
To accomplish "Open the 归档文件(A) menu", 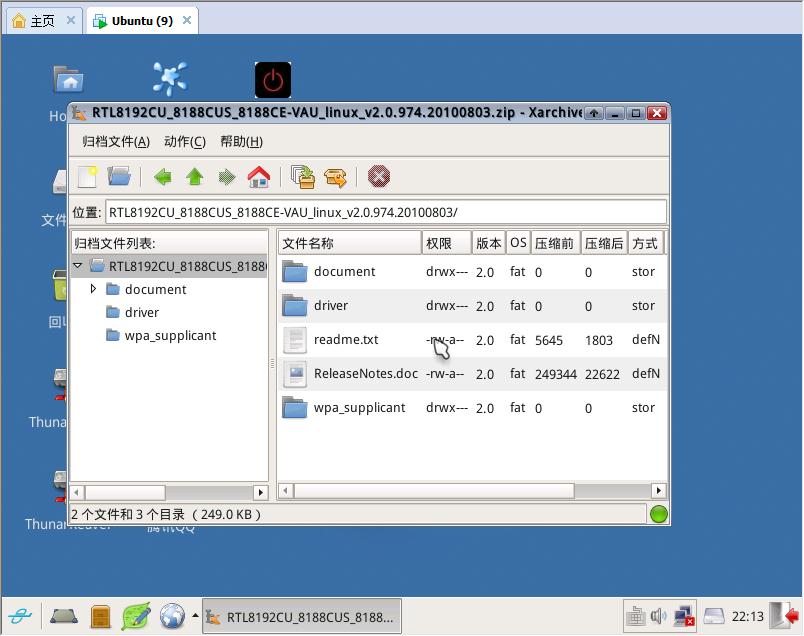I will (116, 142).
